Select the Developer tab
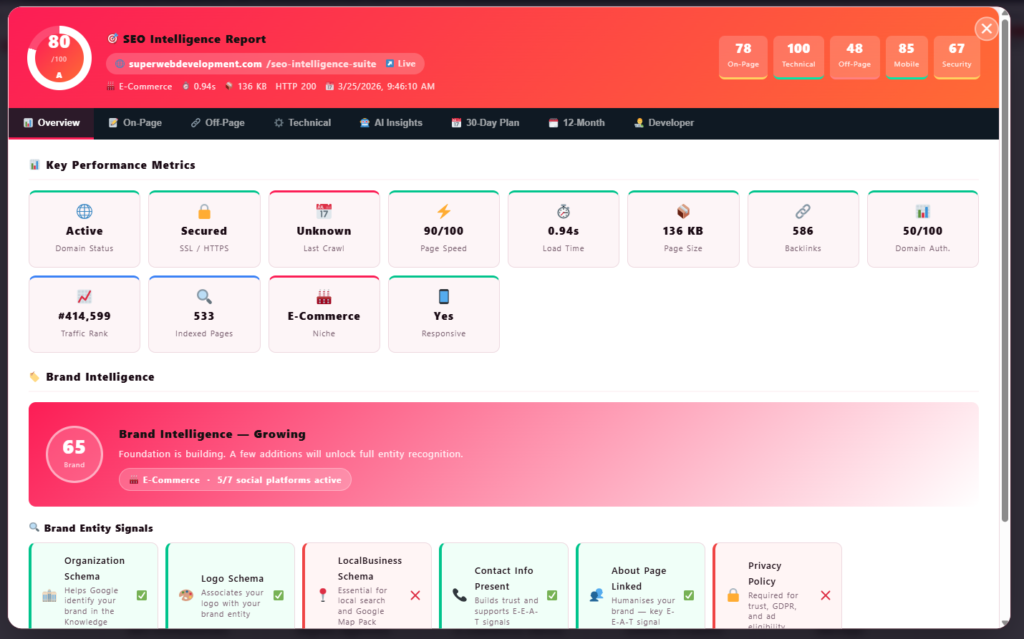The image size is (1024, 639). 664,123
